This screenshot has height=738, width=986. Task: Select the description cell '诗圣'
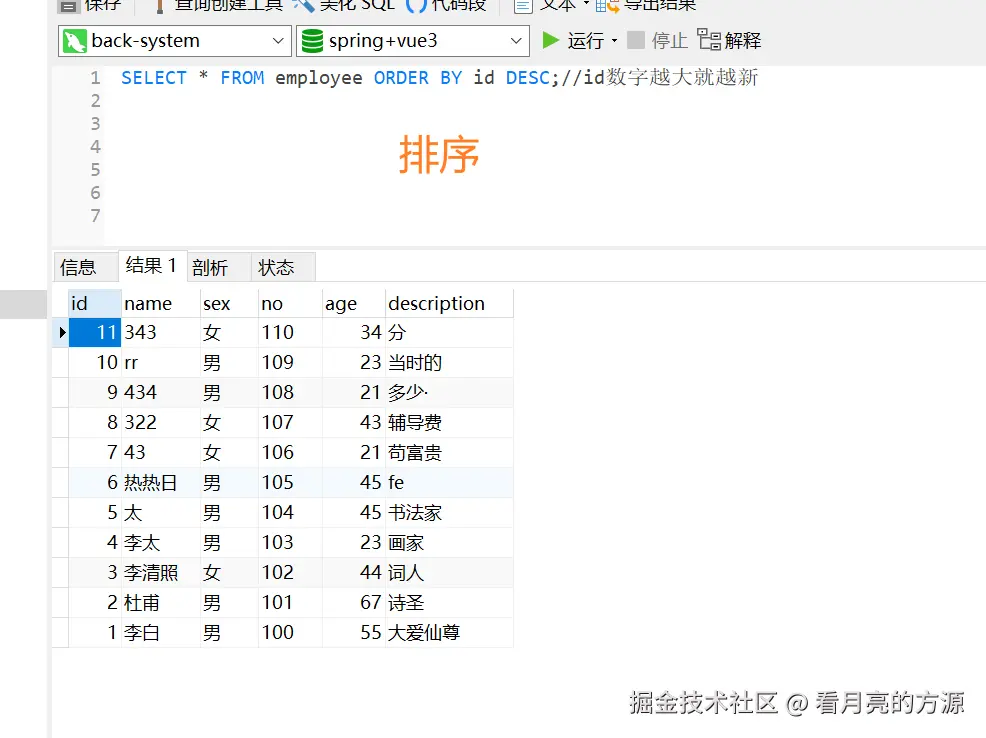click(449, 603)
